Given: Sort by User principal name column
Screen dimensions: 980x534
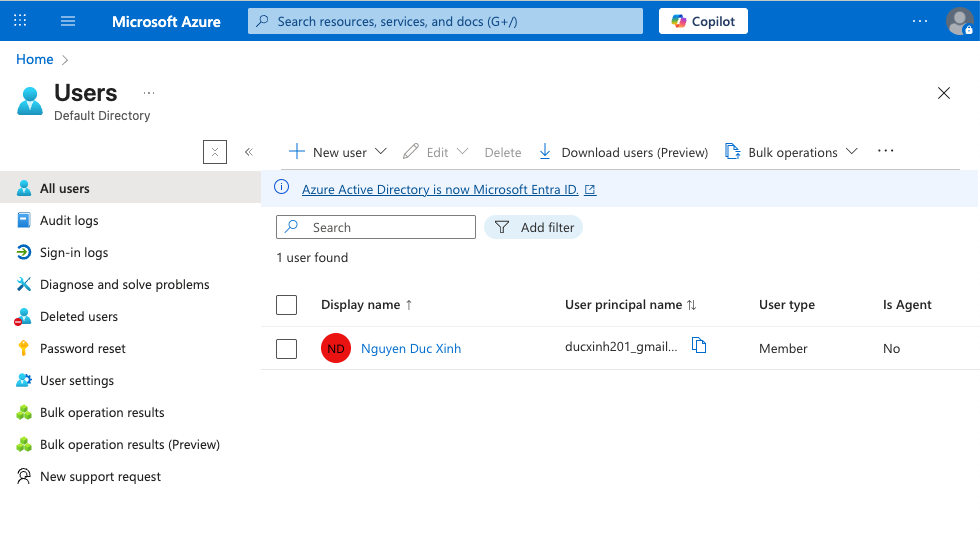Looking at the screenshot, I should (x=630, y=305).
